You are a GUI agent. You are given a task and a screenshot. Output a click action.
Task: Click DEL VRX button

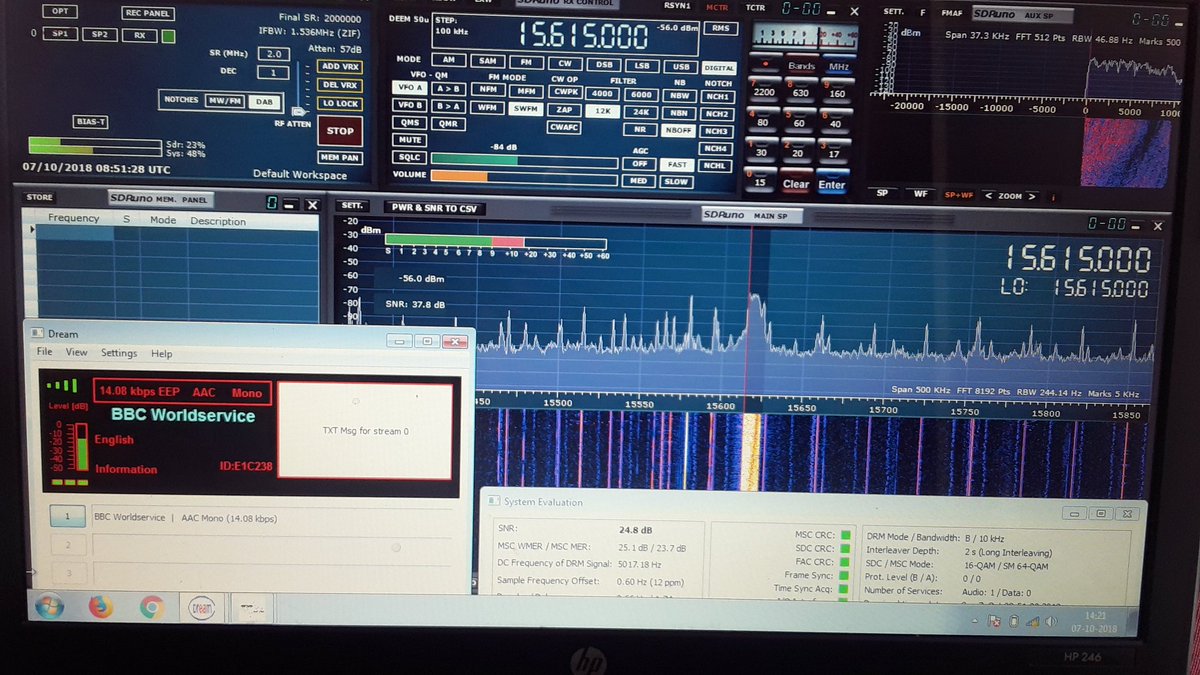340,84
